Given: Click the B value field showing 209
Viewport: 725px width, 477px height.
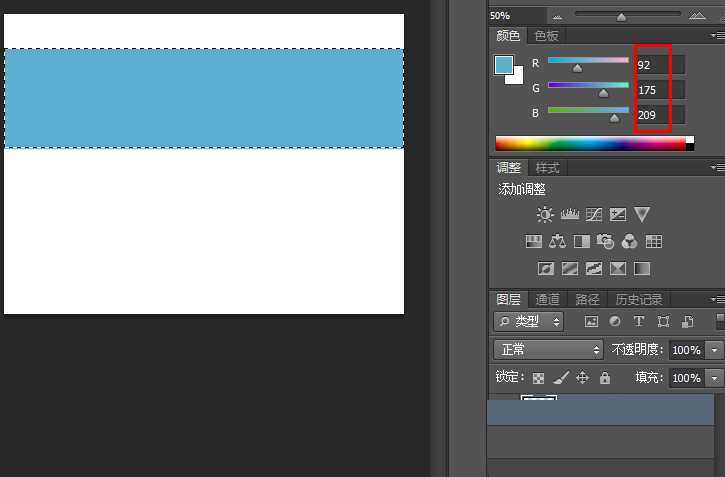Looking at the screenshot, I should [660, 115].
